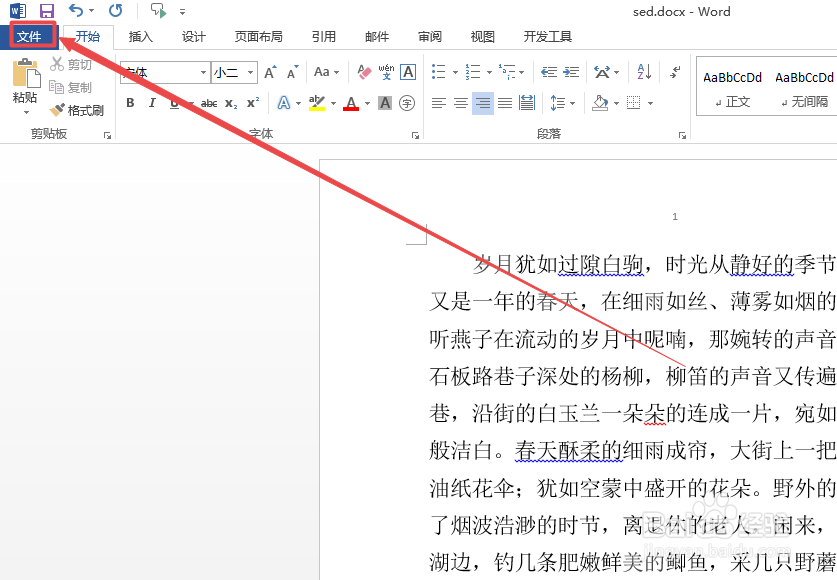Click the Save icon on Quick Access Toolbar
837x580 pixels.
click(46, 10)
